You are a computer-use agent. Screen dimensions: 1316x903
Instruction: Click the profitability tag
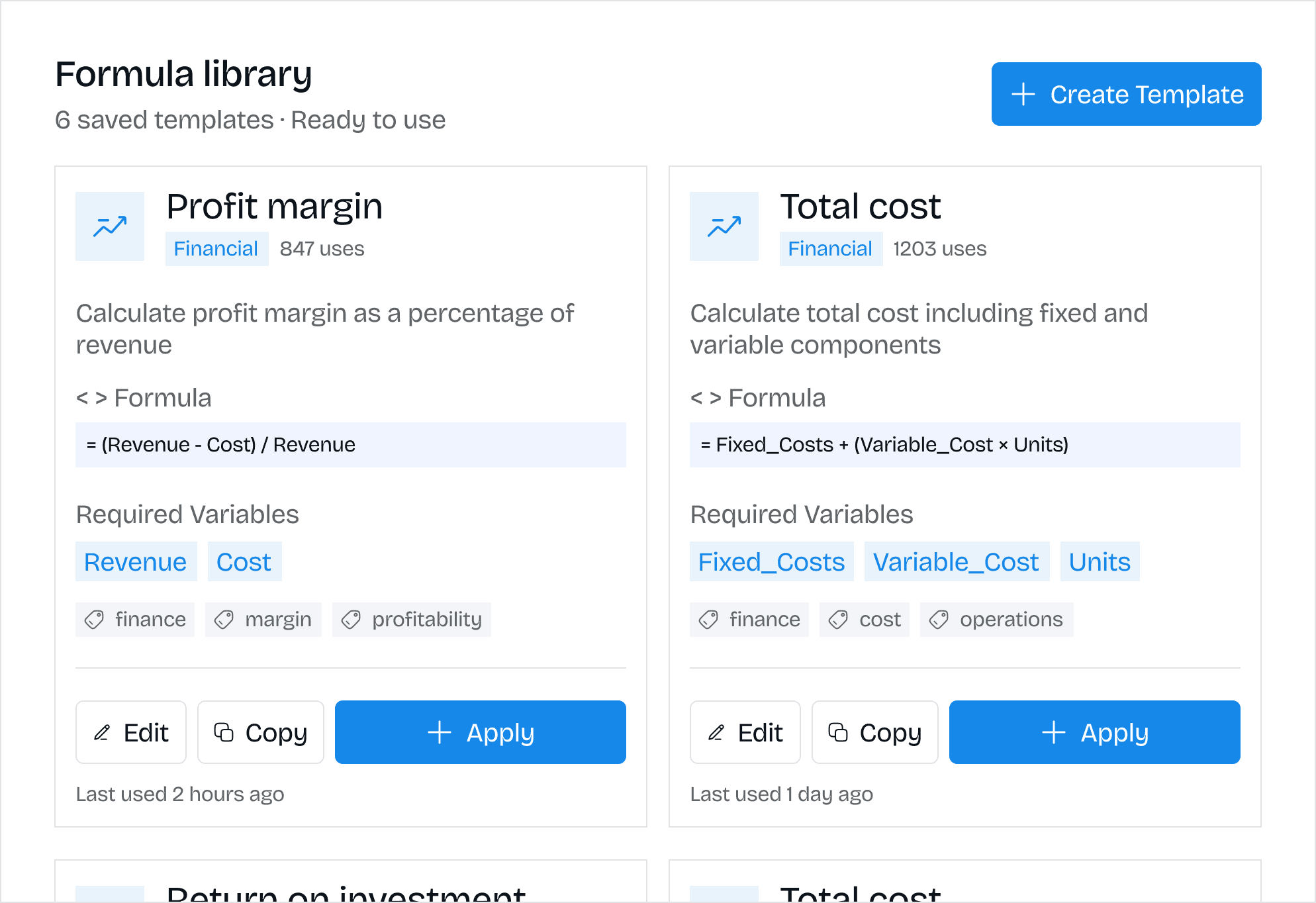pos(412,620)
